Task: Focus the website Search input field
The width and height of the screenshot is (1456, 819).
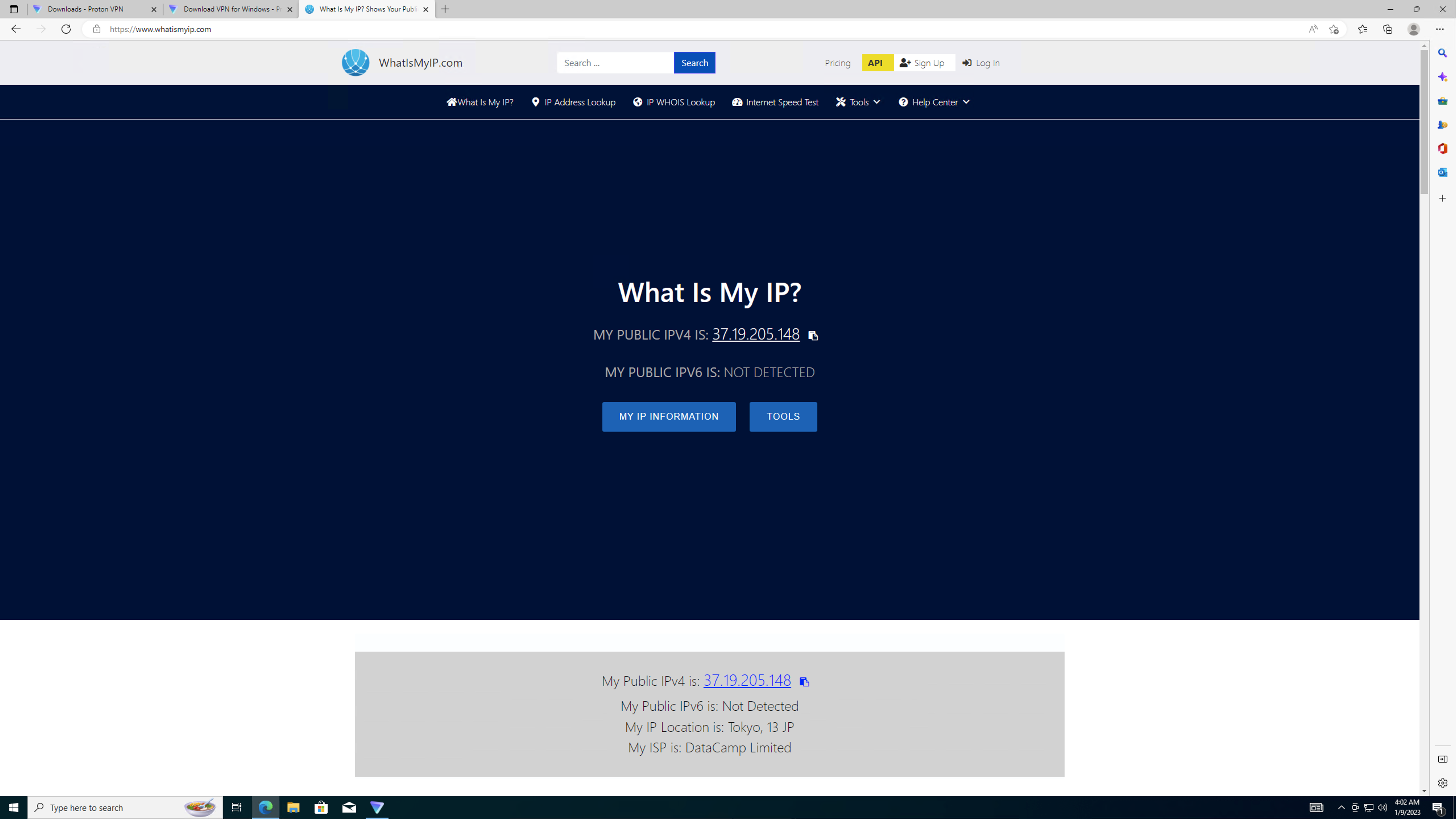Action: coord(615,63)
